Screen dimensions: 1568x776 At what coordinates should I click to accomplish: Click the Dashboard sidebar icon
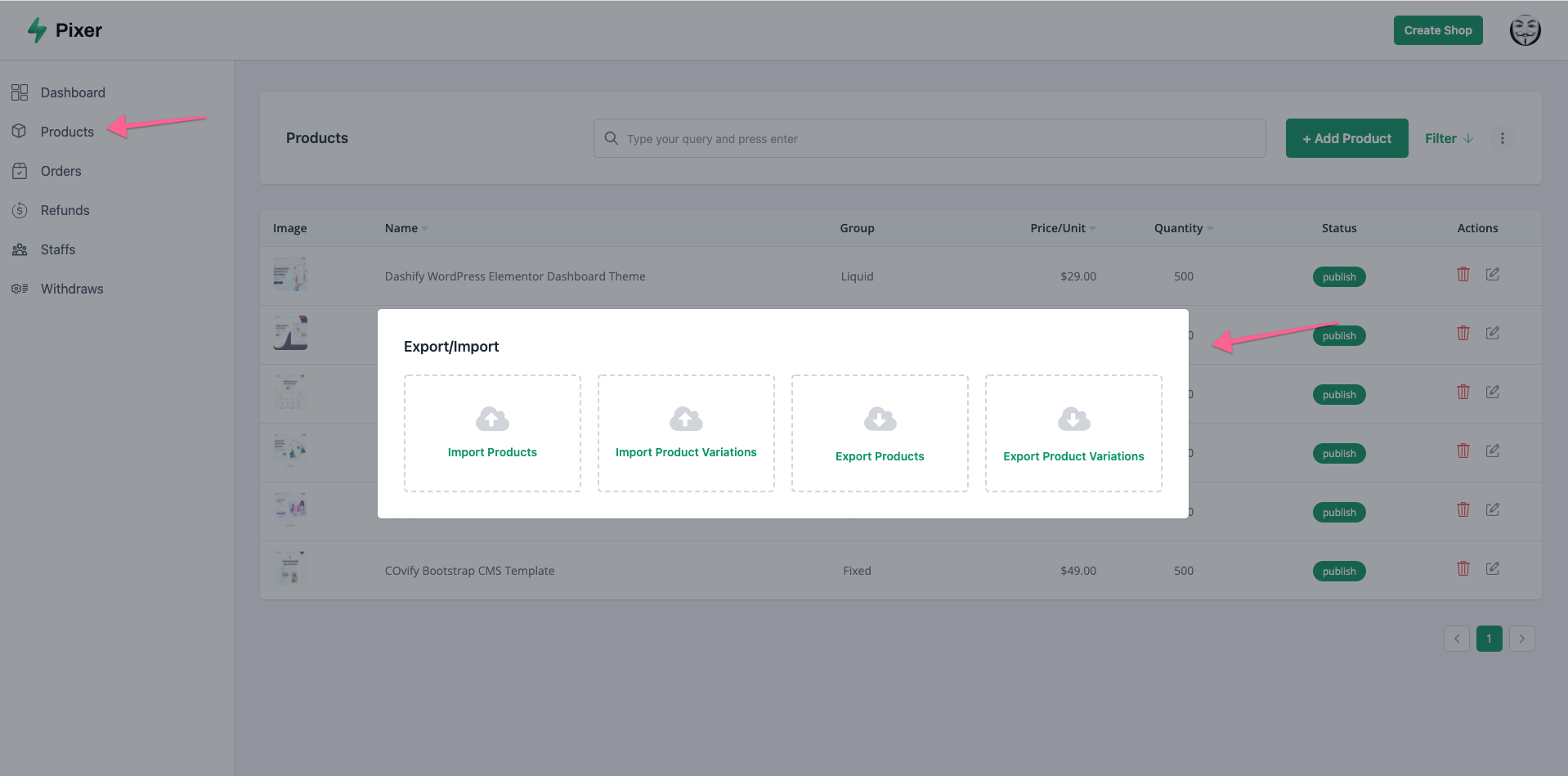point(20,92)
